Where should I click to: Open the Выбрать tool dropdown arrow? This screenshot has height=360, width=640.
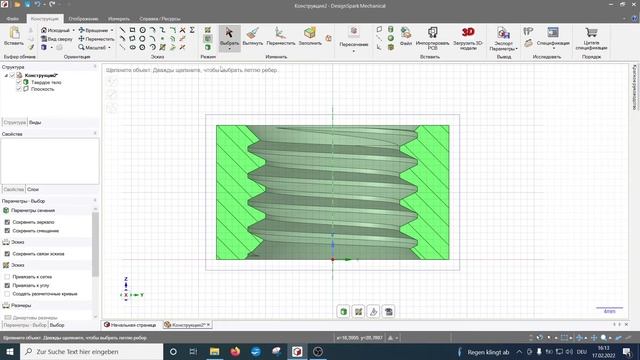pos(229,49)
